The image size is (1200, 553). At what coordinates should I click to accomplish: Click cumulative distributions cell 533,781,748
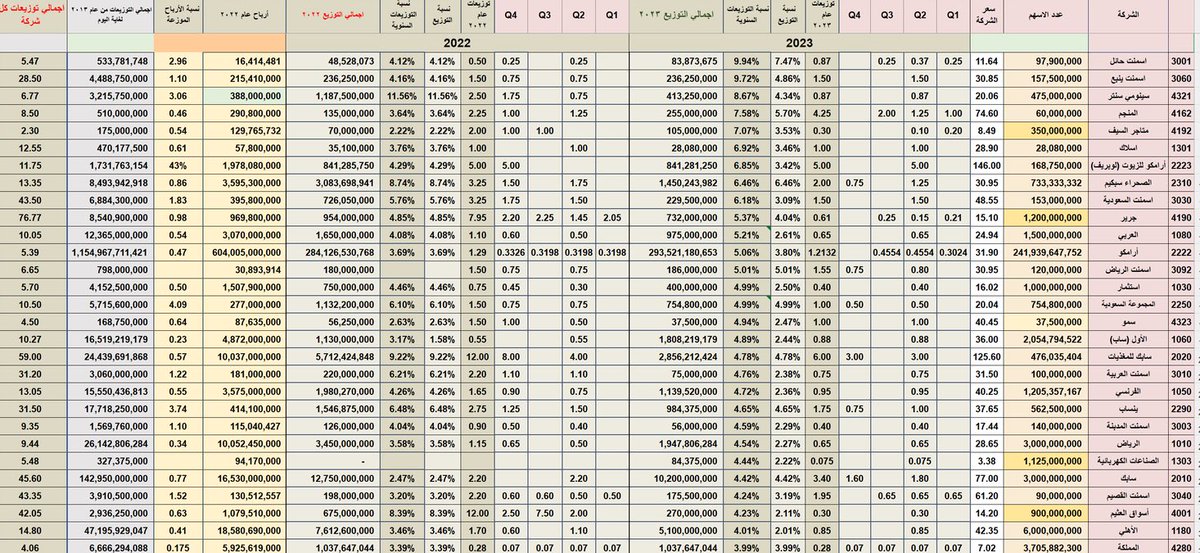click(111, 61)
